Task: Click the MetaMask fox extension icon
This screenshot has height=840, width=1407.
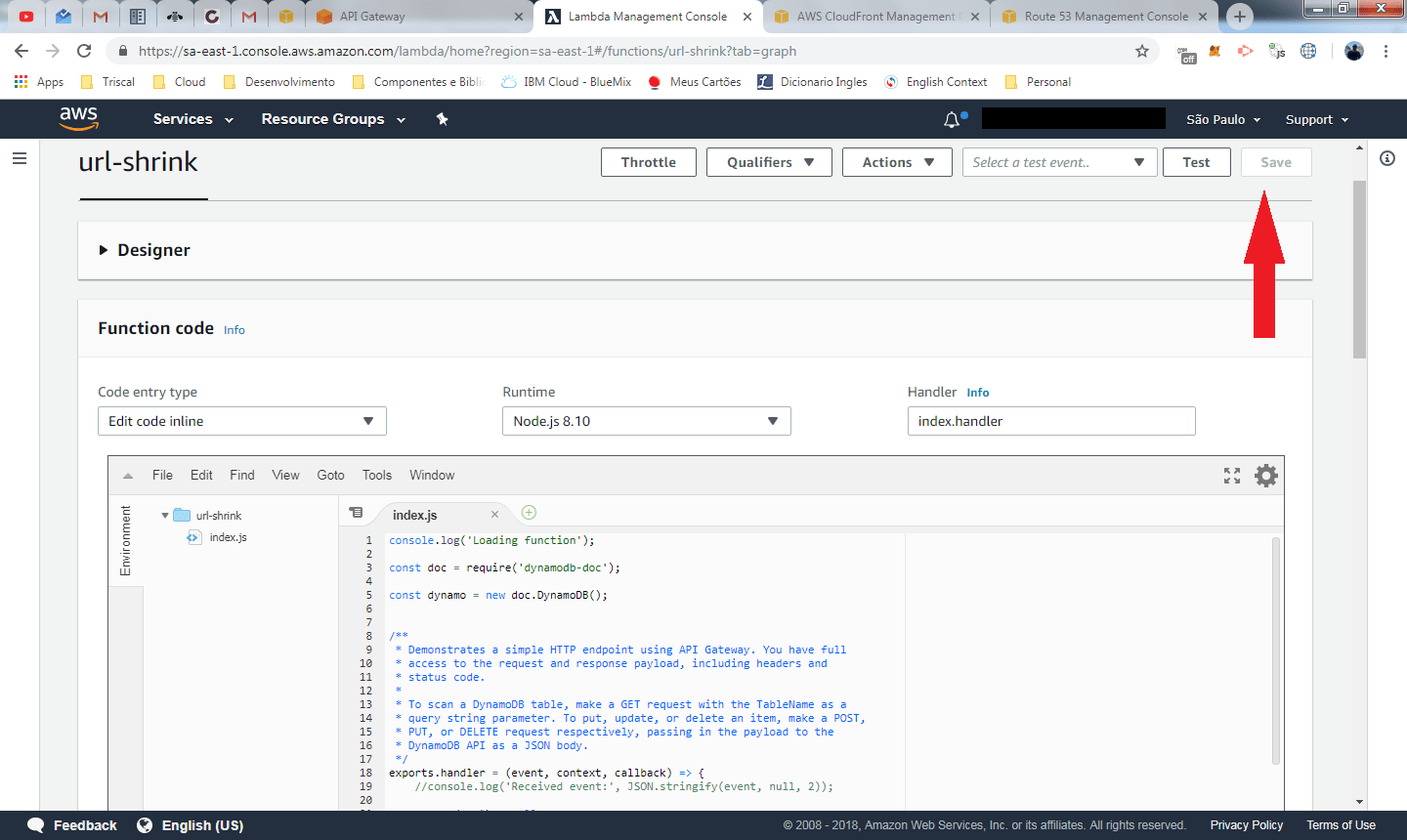Action: pos(1215,51)
